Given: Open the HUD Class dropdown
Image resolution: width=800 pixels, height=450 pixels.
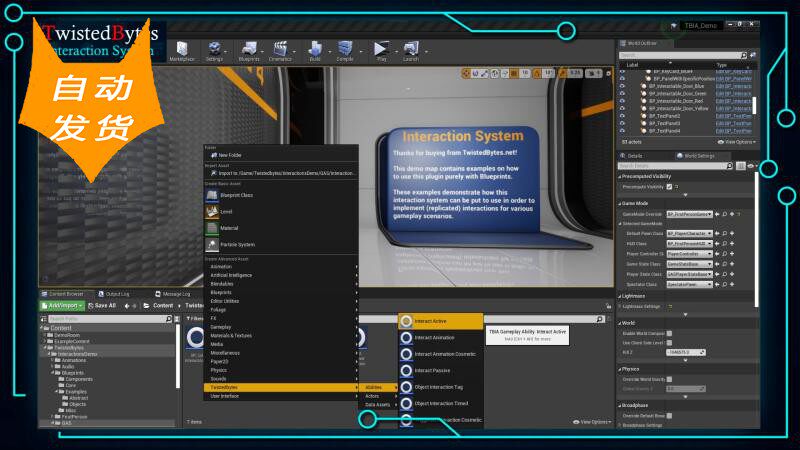Looking at the screenshot, I should click(689, 243).
